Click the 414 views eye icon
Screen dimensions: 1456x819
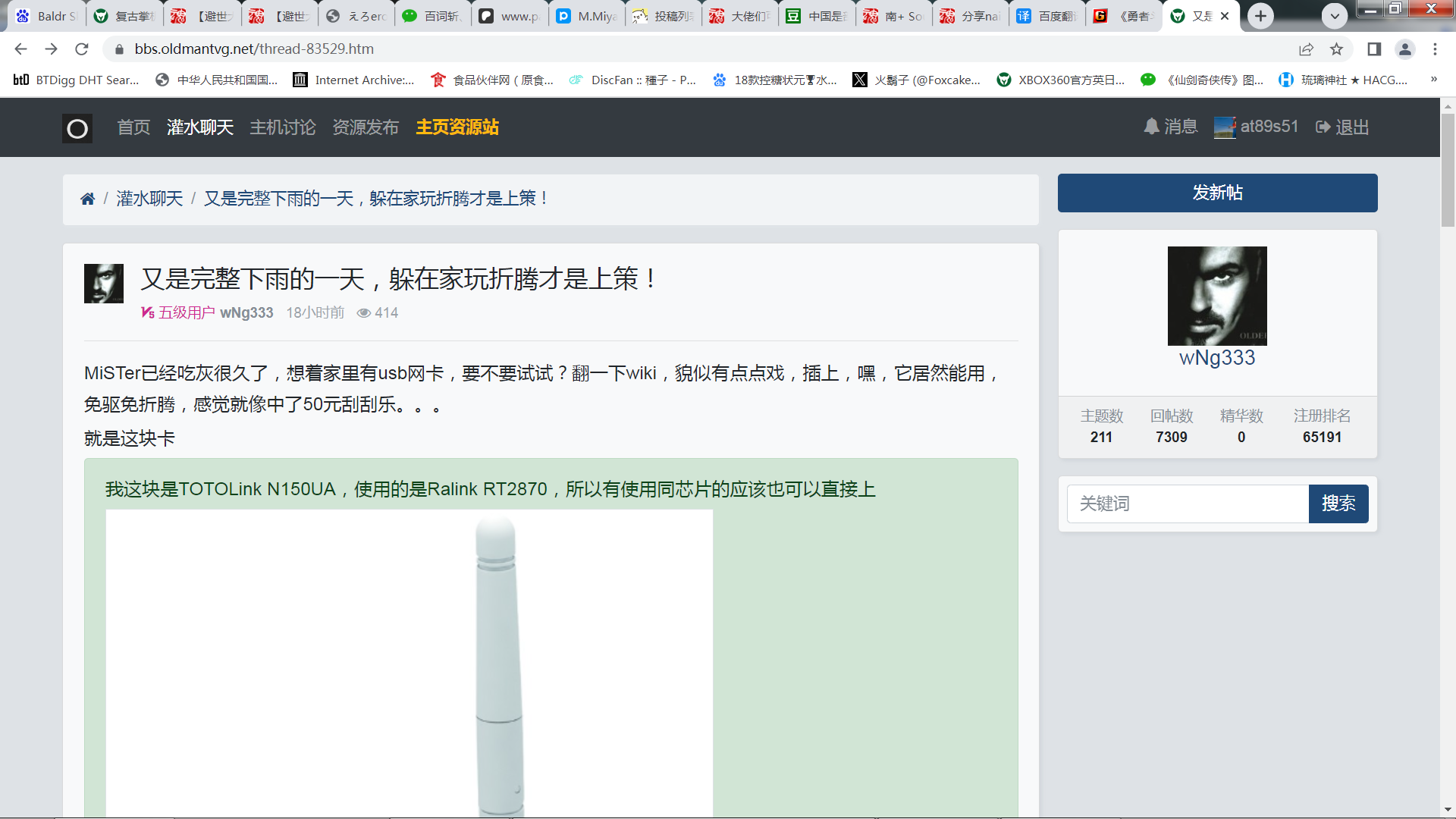[364, 313]
